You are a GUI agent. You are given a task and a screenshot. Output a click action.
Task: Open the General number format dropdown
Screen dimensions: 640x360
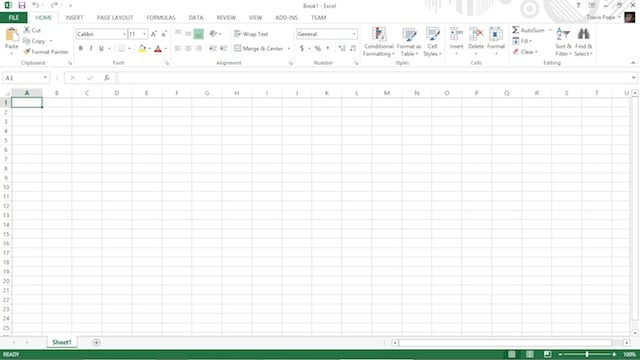(x=354, y=34)
